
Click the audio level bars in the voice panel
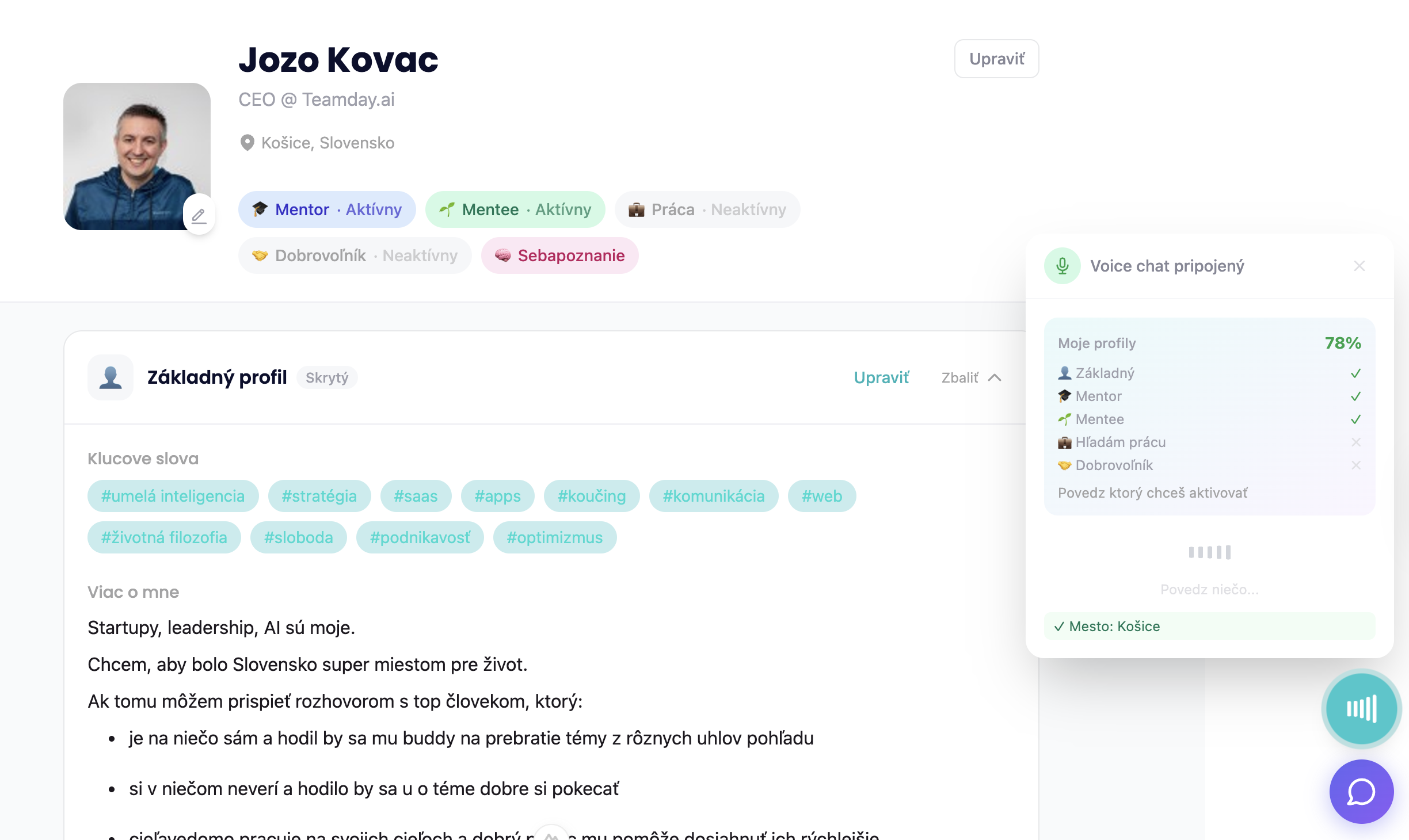(1210, 552)
